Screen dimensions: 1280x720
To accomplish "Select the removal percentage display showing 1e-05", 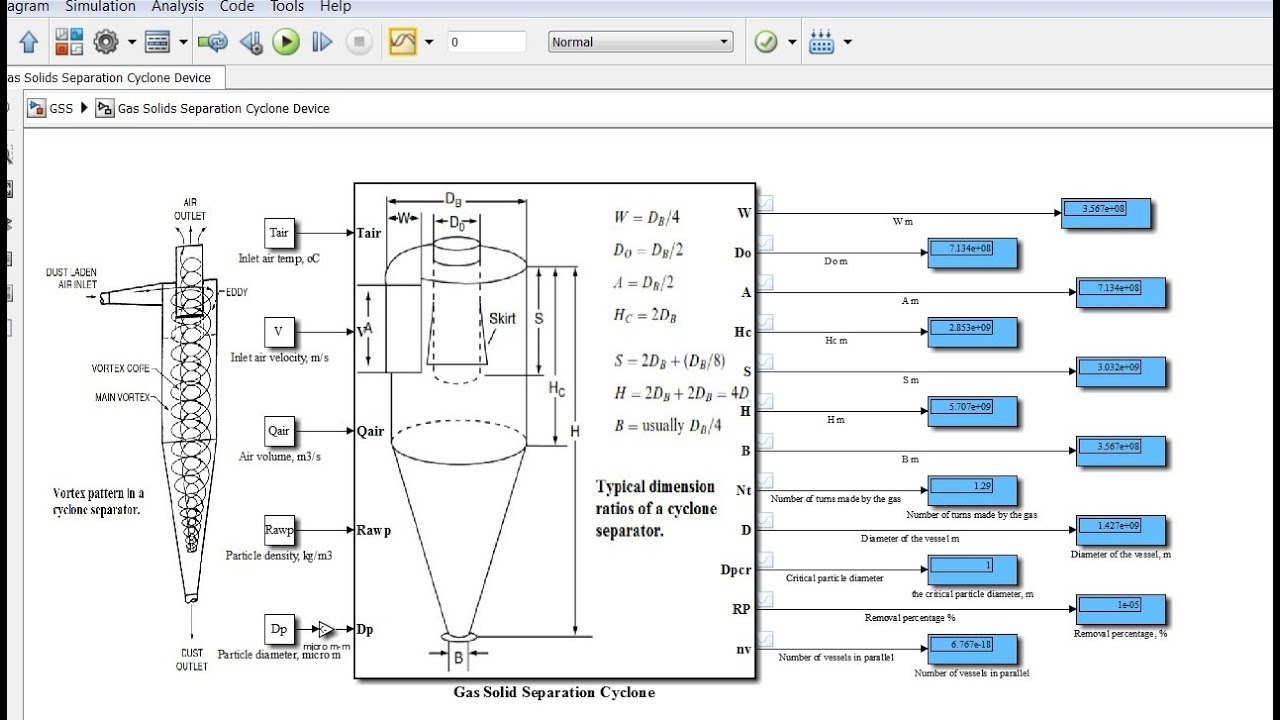I will (x=1121, y=609).
